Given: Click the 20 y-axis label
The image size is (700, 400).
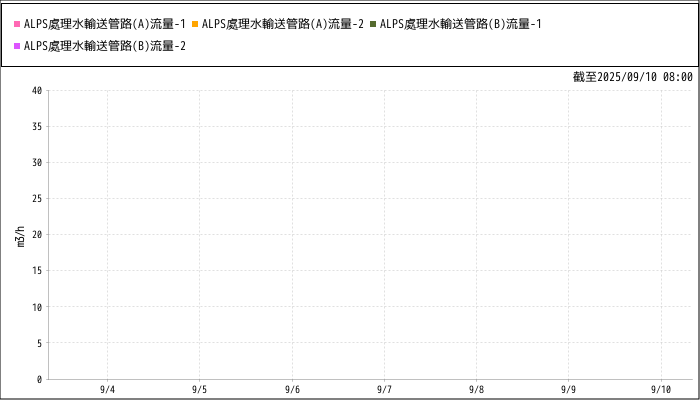Looking at the screenshot, I should [x=37, y=235].
